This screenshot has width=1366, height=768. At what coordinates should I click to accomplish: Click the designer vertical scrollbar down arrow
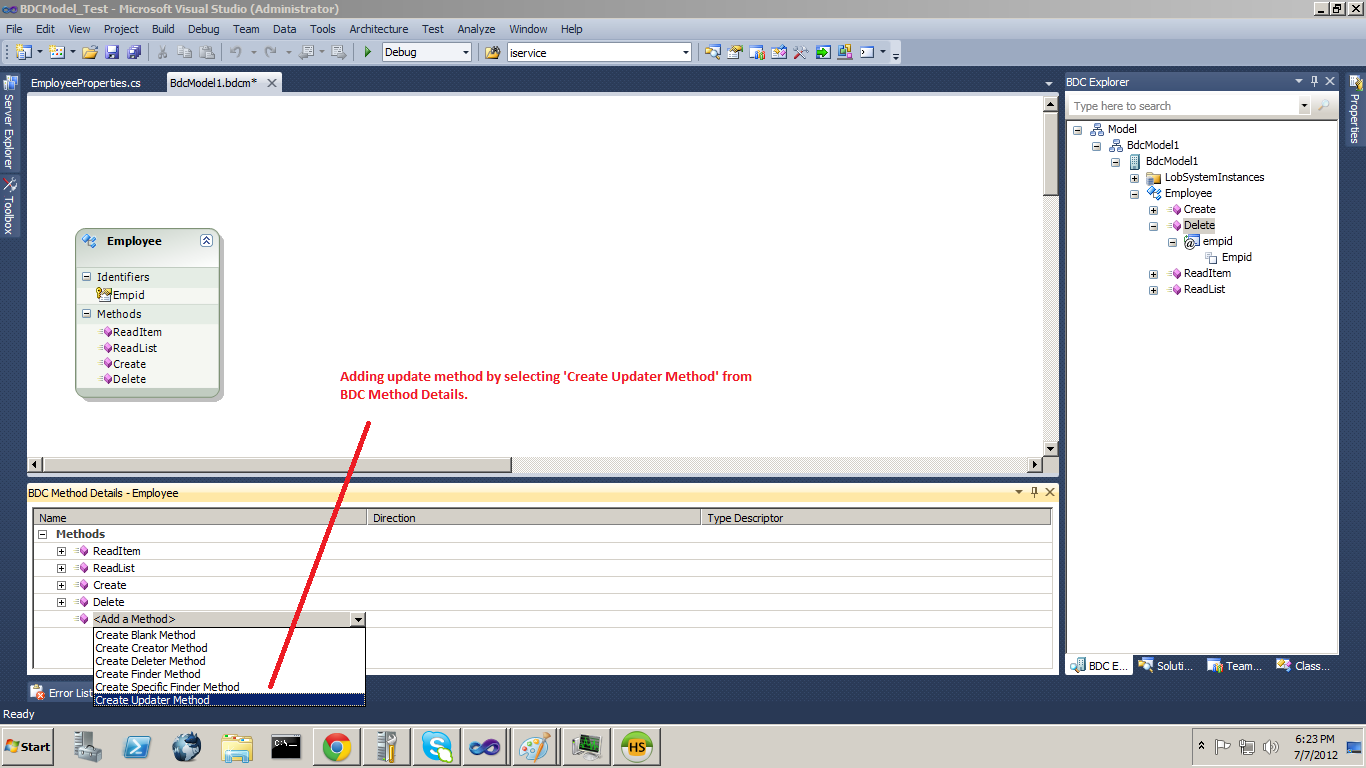point(1050,449)
